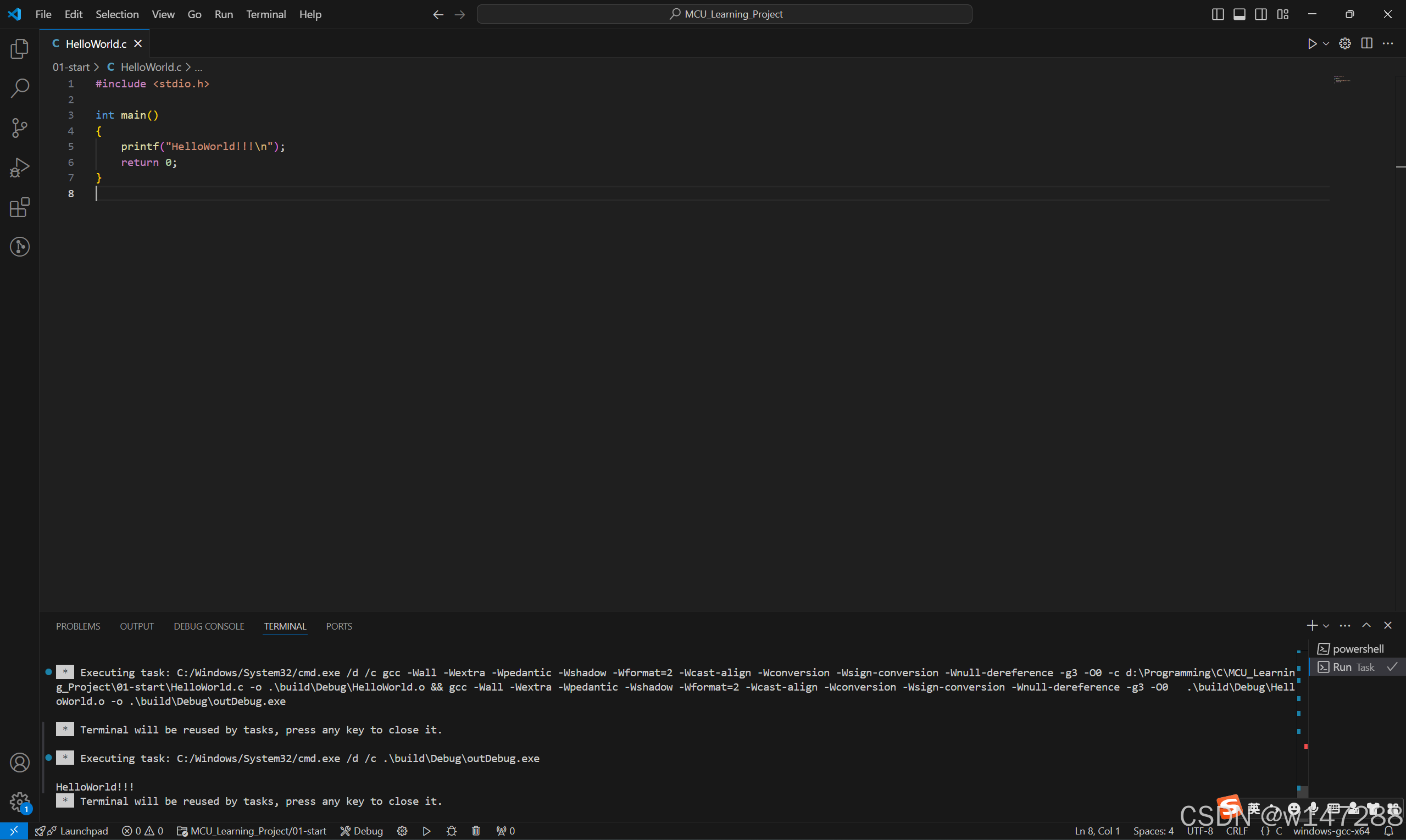Open the Search view in activity bar

click(x=19, y=88)
